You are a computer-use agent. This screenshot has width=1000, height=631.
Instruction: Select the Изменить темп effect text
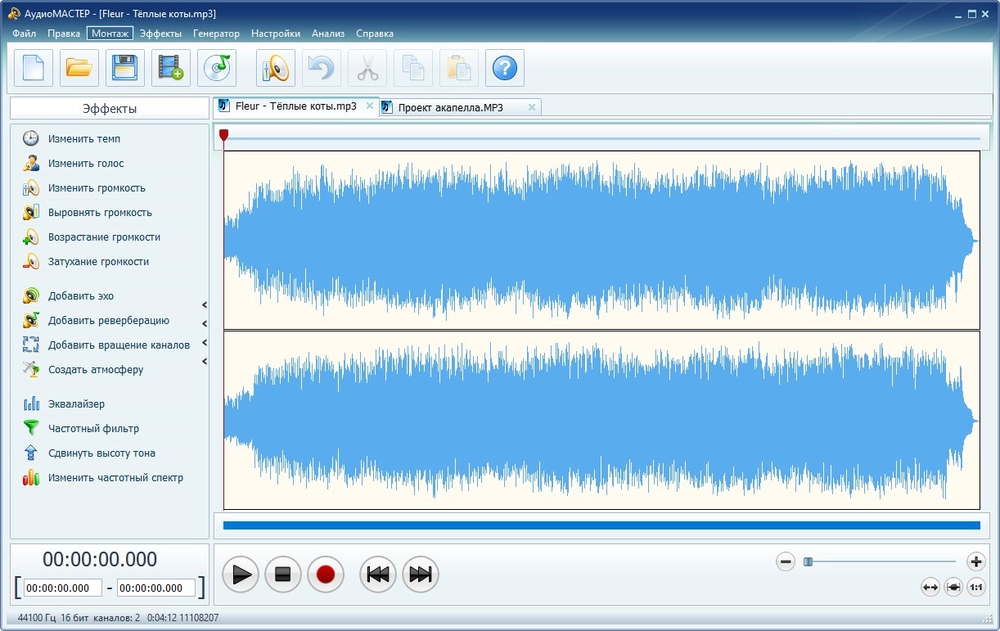[x=84, y=138]
